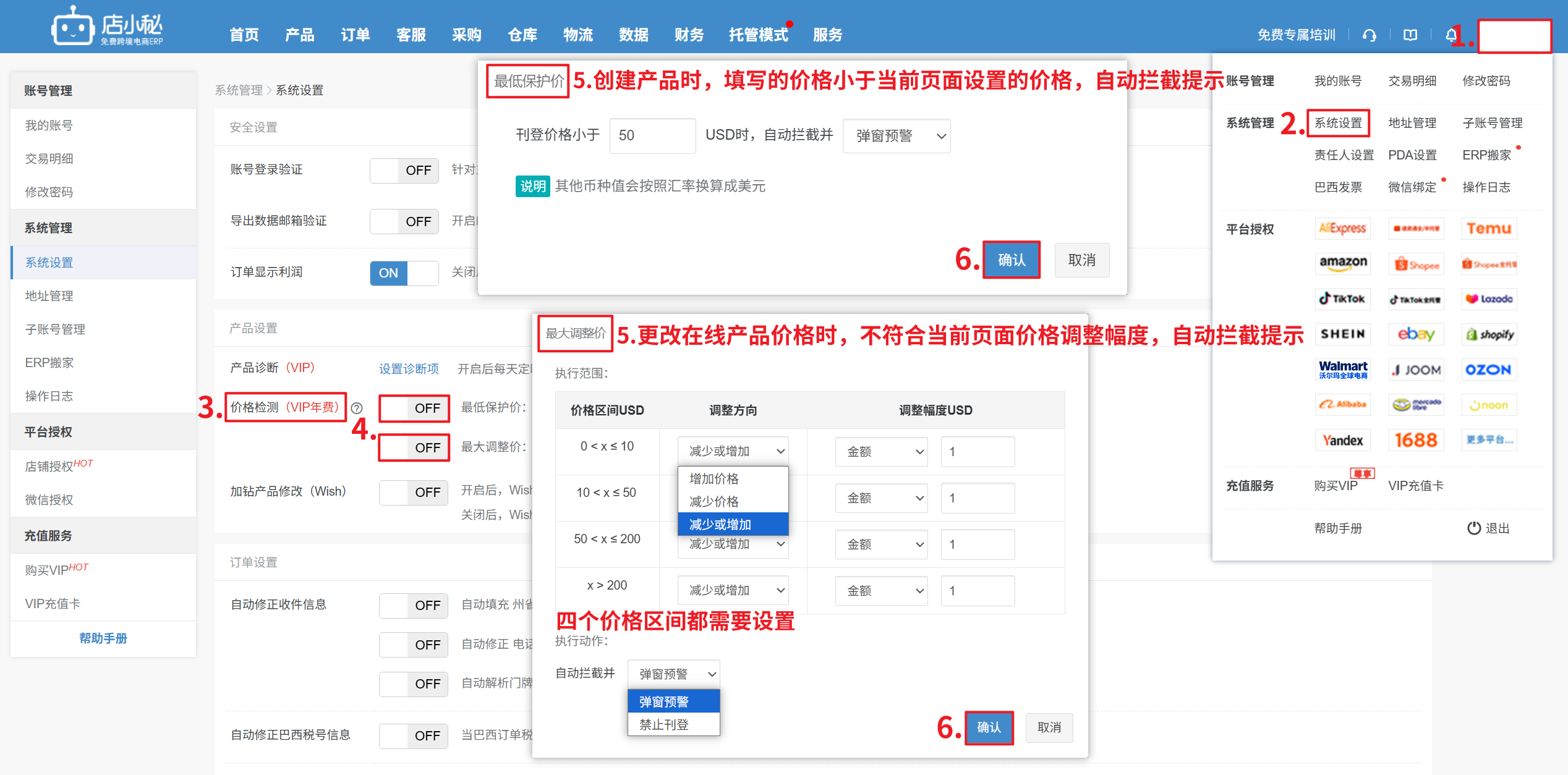Viewport: 1568px width, 775px height.
Task: Click the 刊登价格小于 input field
Action: pos(652,136)
